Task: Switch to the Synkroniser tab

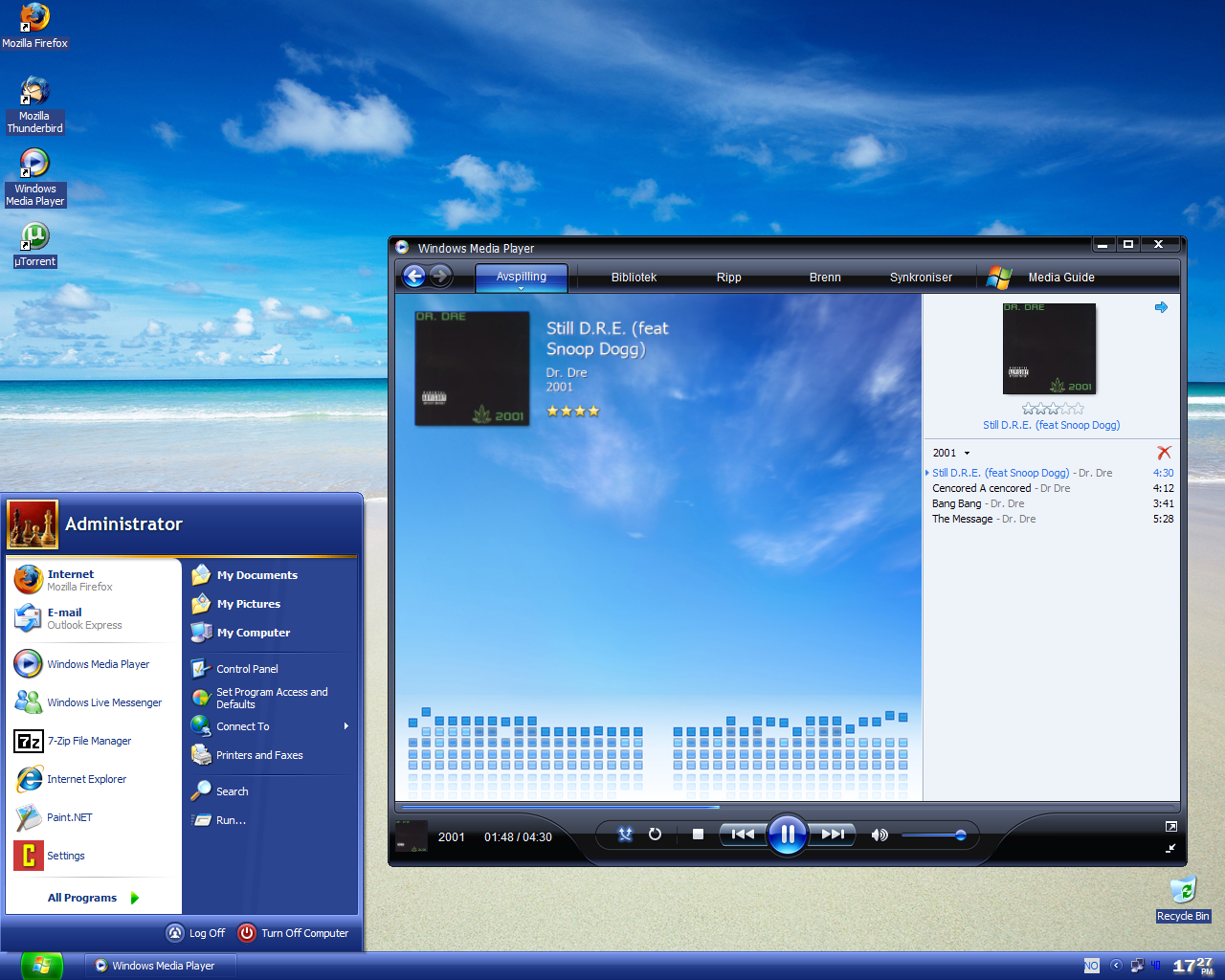Action: [x=921, y=278]
